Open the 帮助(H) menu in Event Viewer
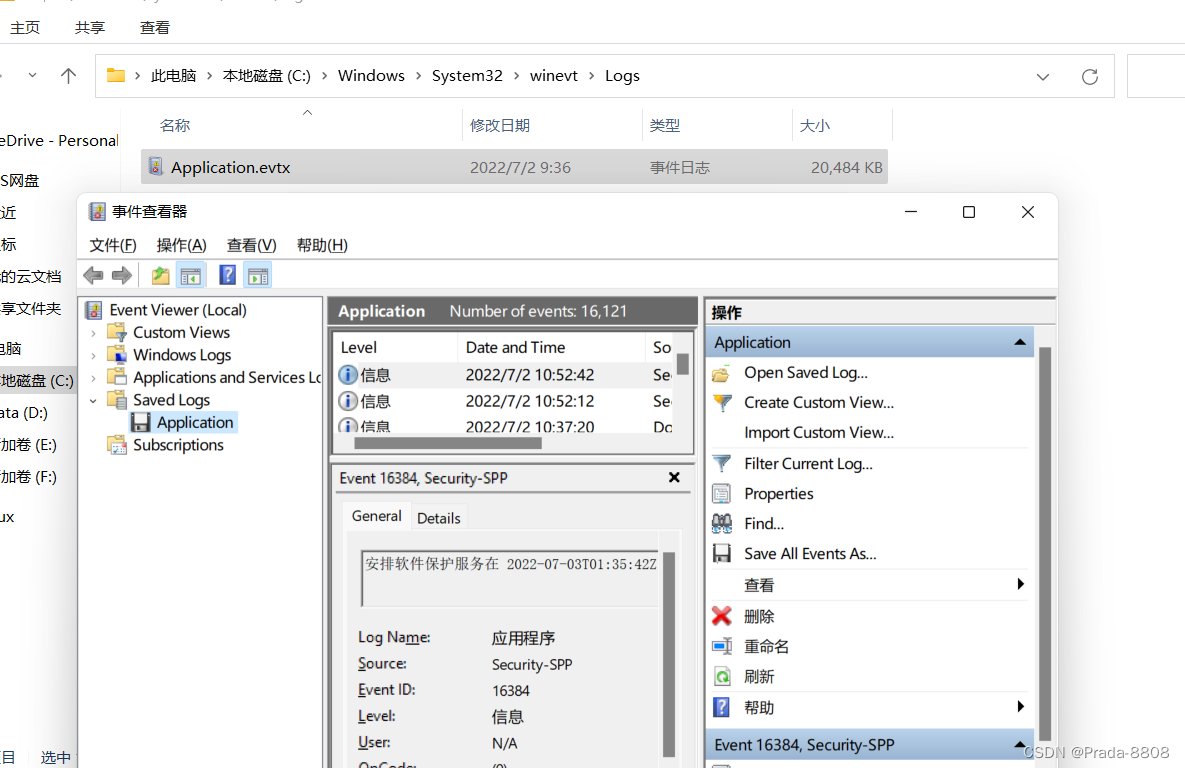1185x768 pixels. [x=322, y=245]
